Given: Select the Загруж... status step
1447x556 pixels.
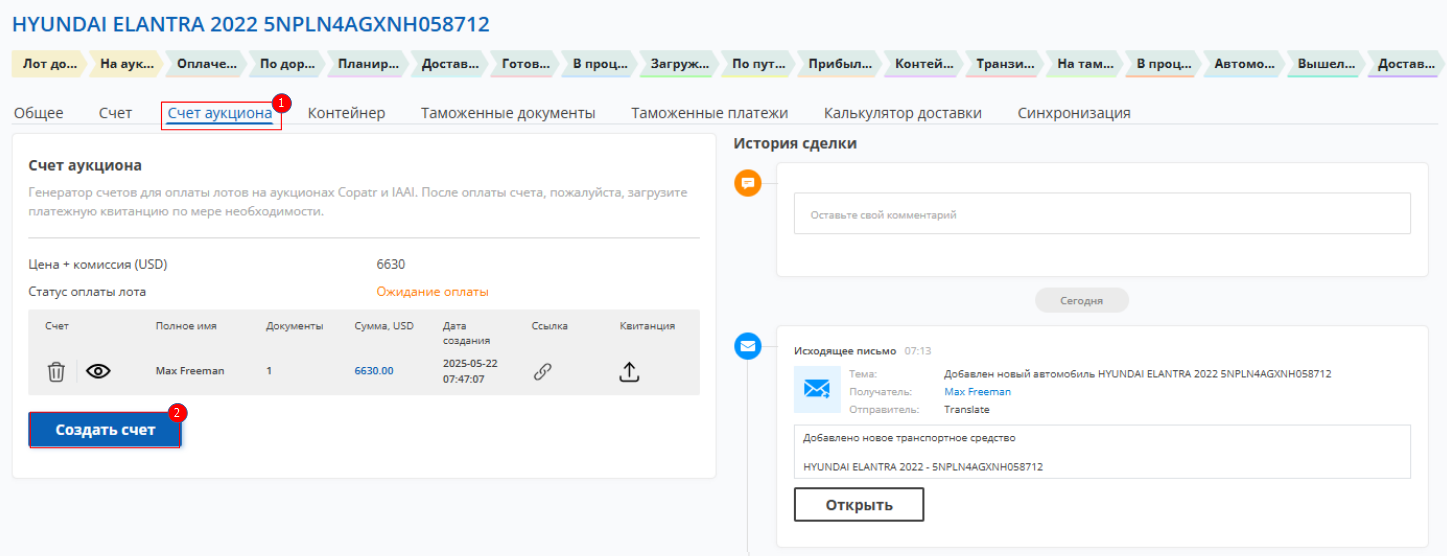Looking at the screenshot, I should (679, 64).
